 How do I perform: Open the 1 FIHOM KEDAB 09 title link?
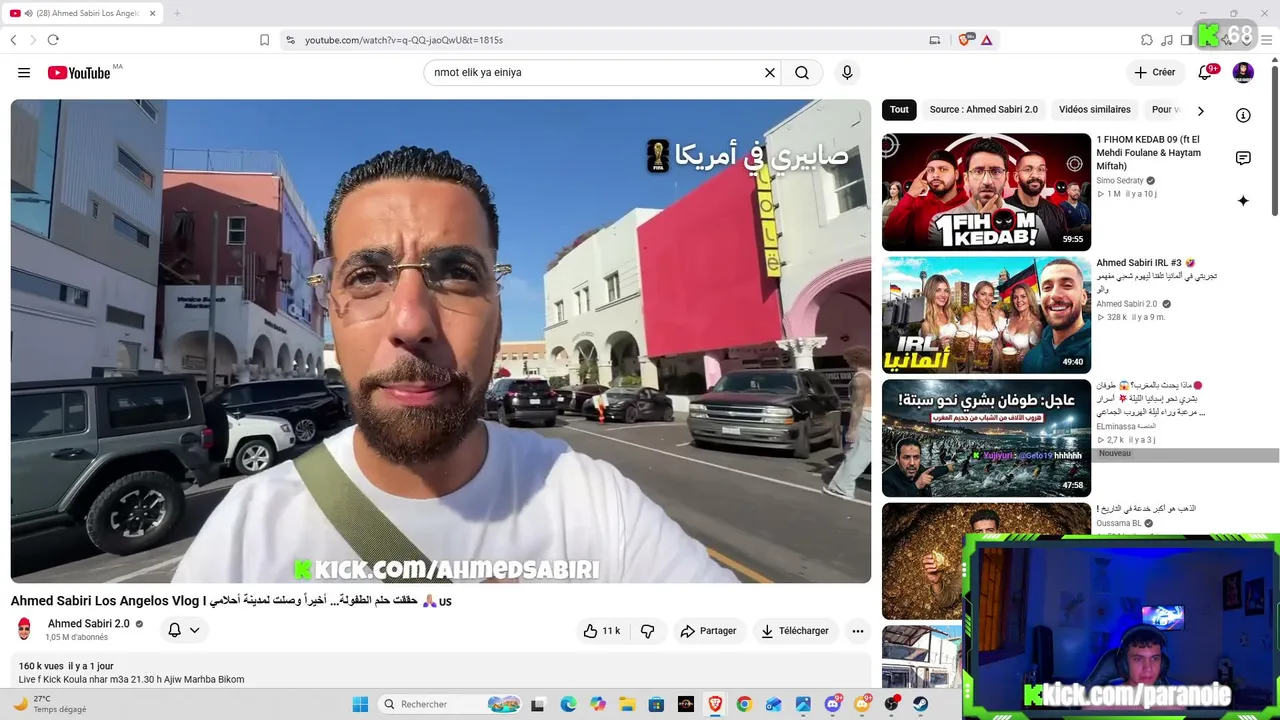tap(1148, 153)
